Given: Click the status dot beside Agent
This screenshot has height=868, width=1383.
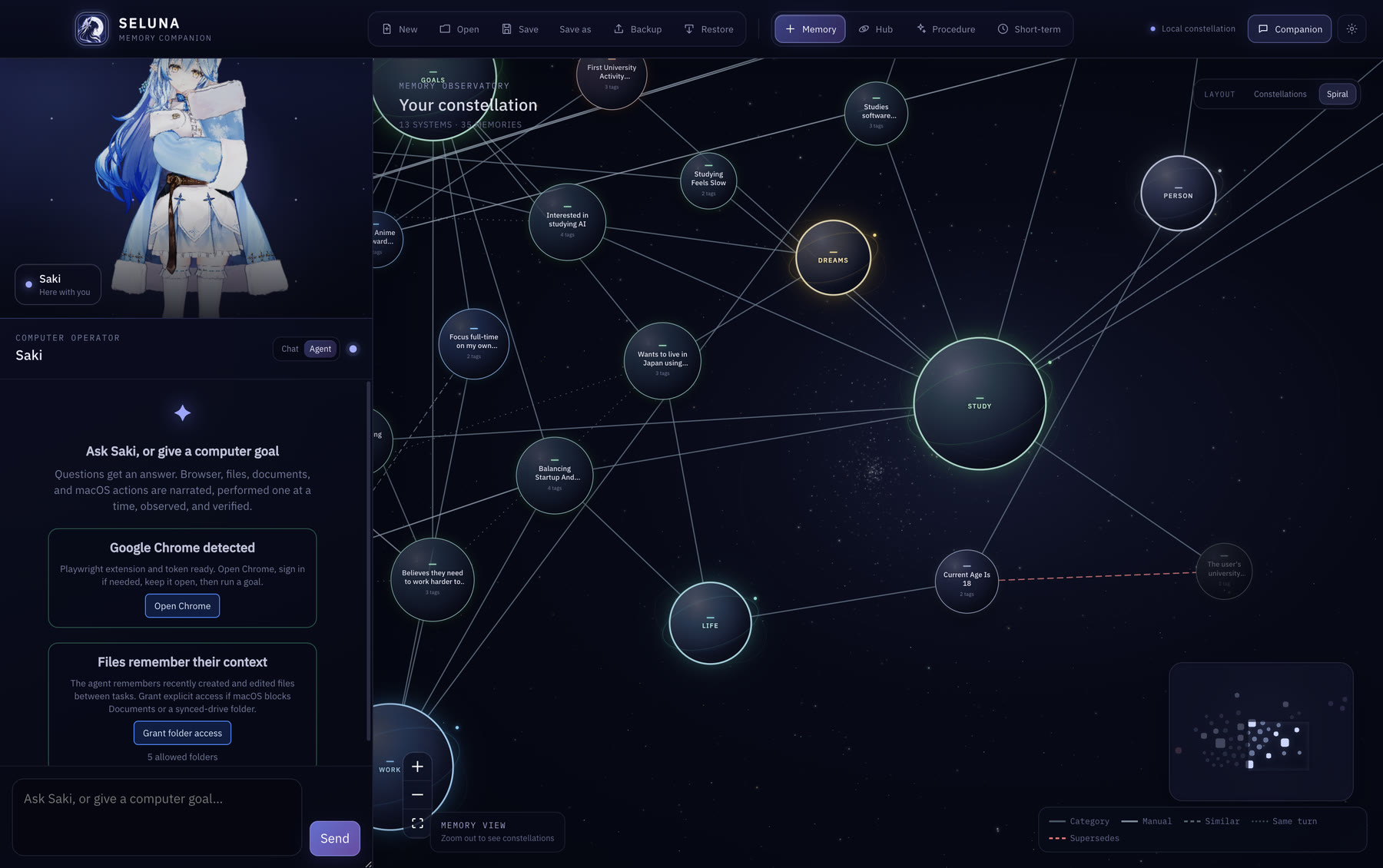Looking at the screenshot, I should tap(353, 349).
